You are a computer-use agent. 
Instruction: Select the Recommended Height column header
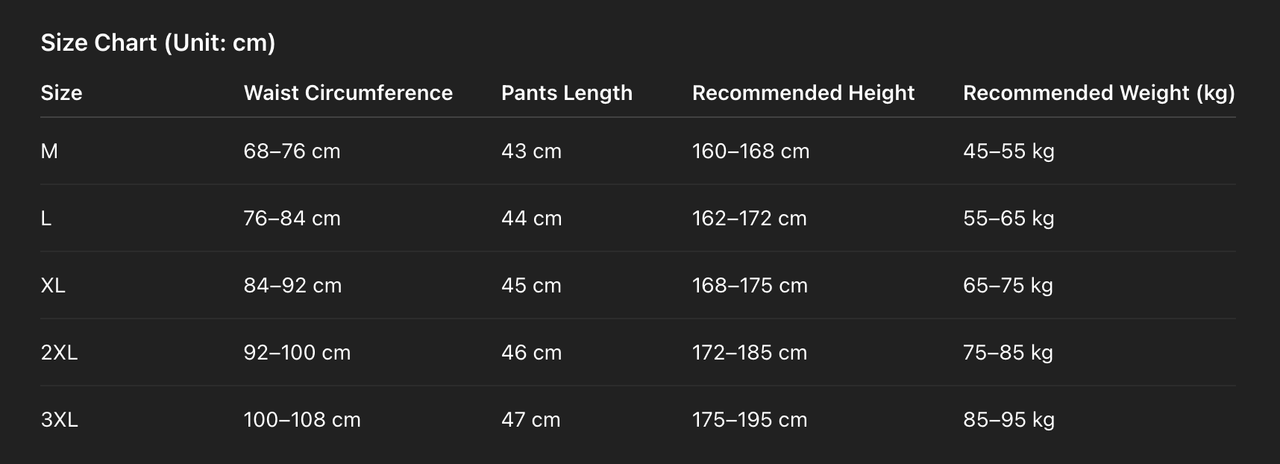point(803,93)
